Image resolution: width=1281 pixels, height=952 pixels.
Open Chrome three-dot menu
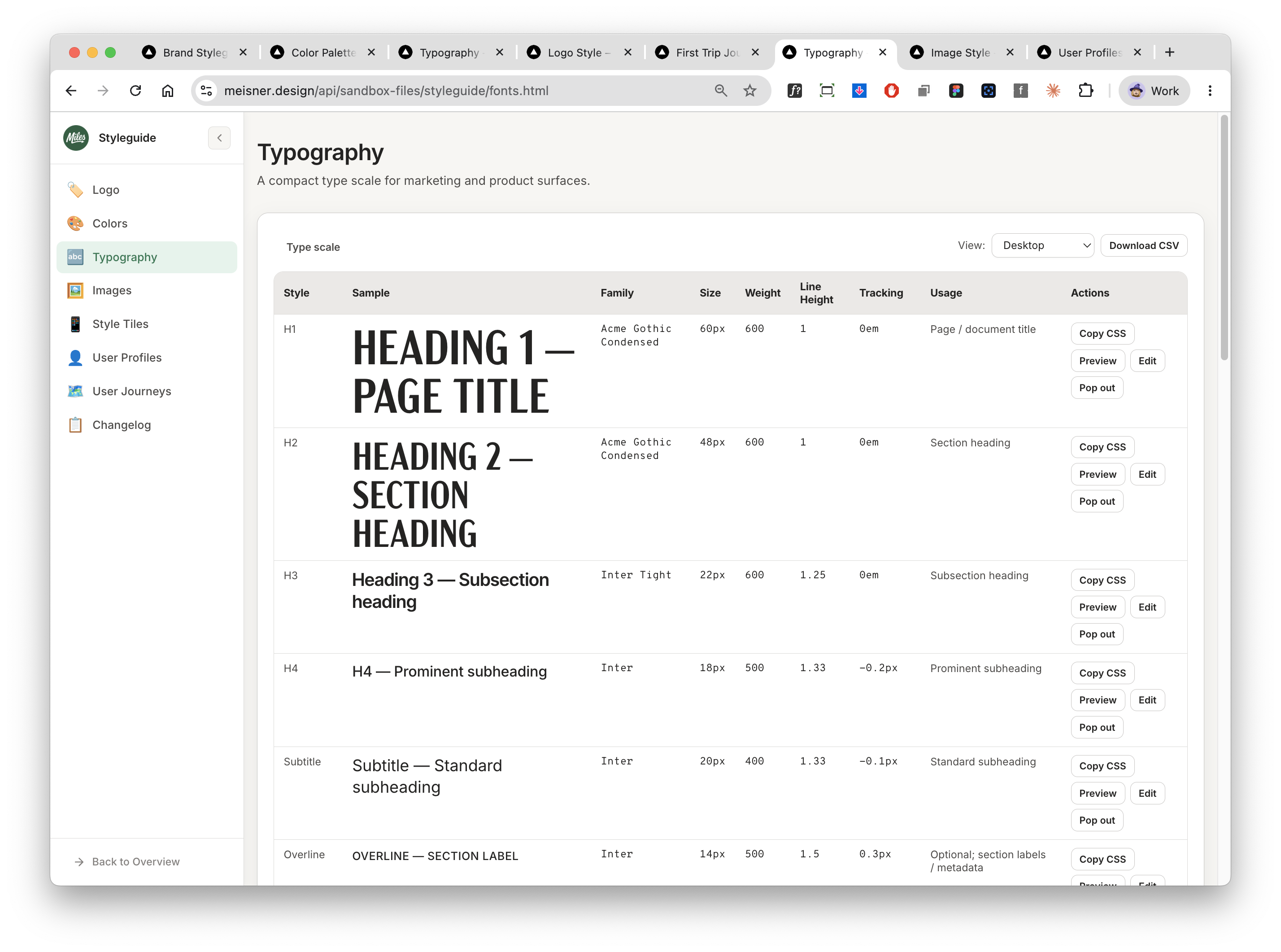coord(1210,91)
